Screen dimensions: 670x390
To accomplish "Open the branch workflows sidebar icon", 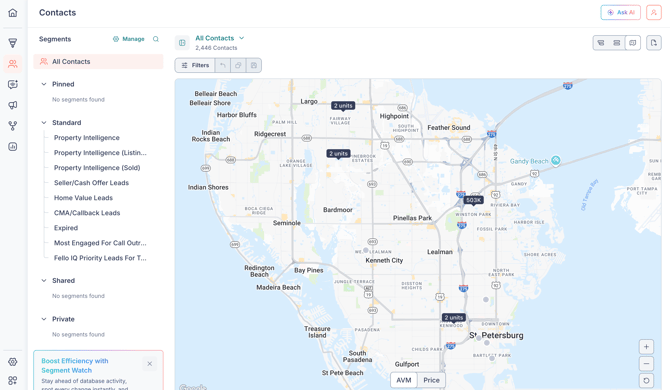I will [x=13, y=126].
